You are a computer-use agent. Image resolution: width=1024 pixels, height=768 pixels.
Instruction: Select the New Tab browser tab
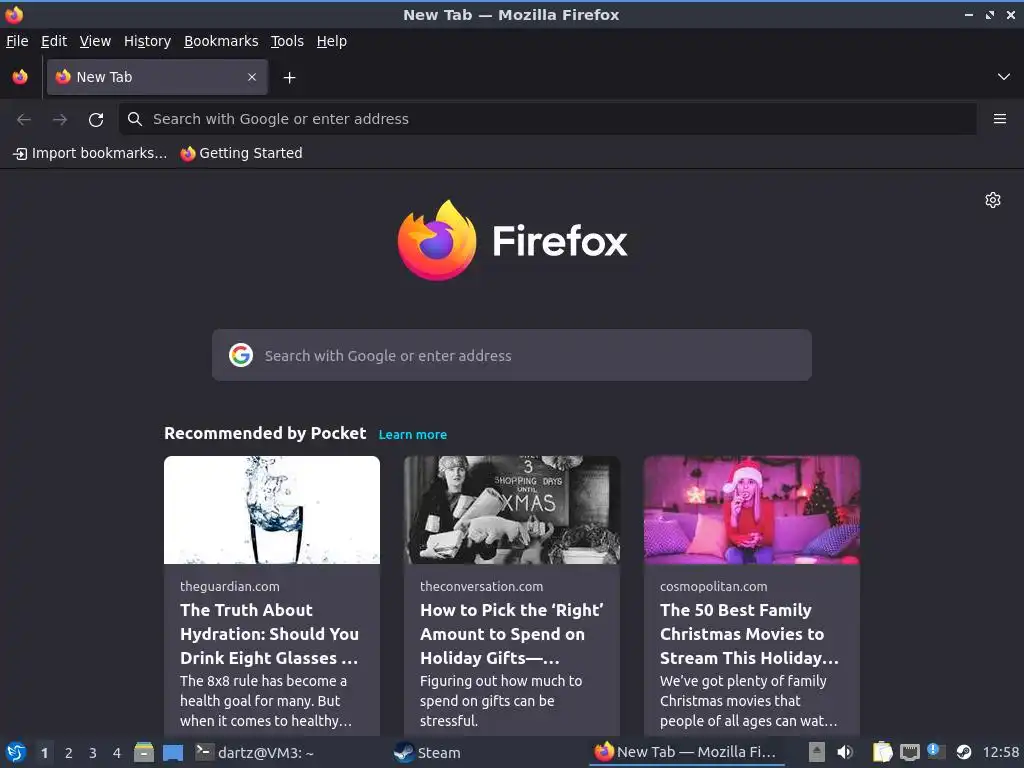coord(157,77)
